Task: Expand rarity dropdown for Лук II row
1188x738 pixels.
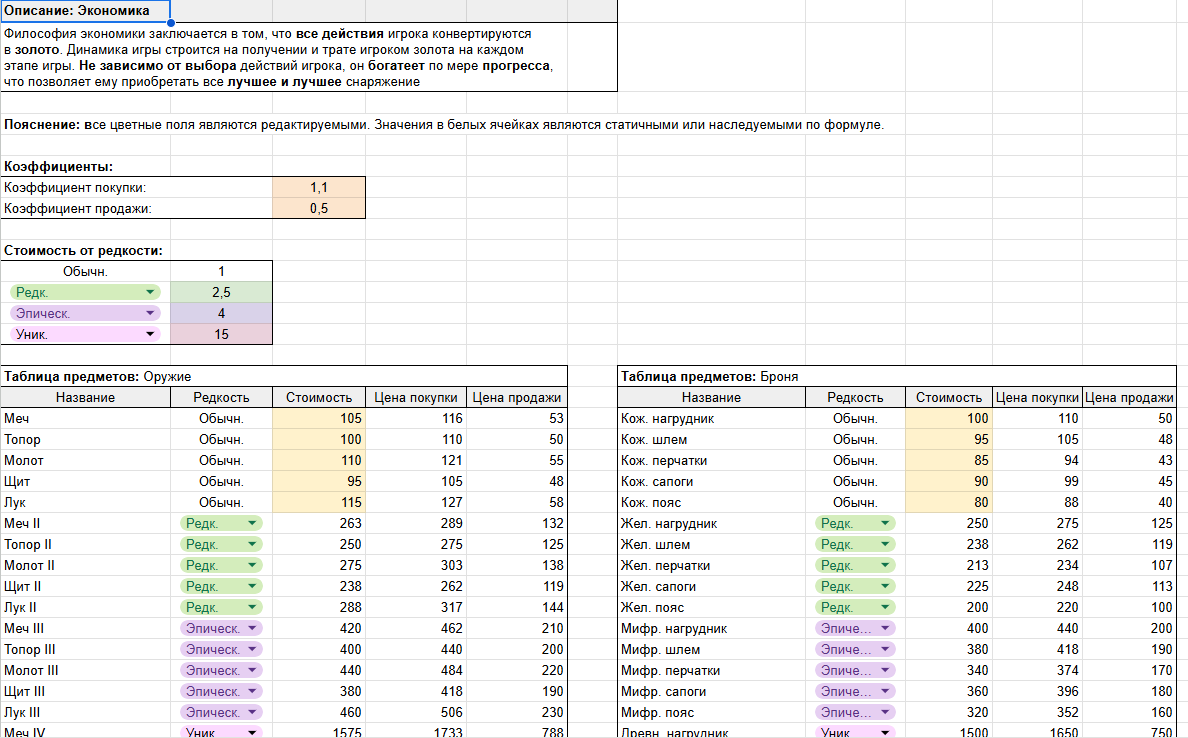Action: pyautogui.click(x=251, y=607)
